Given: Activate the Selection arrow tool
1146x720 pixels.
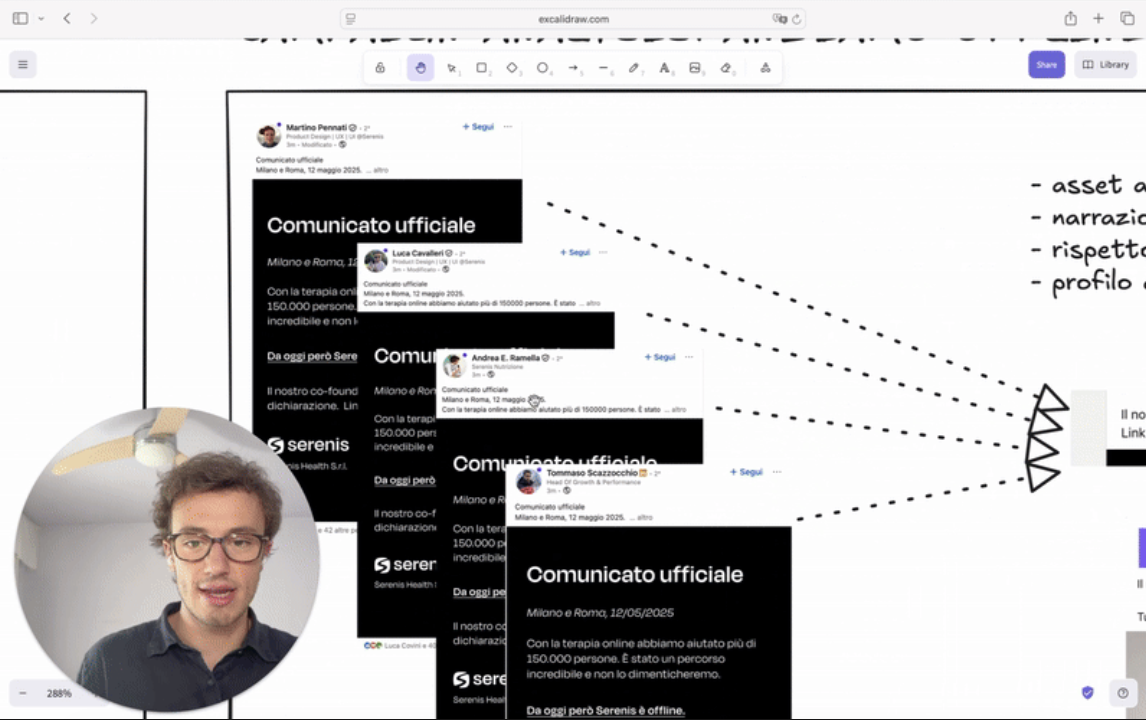Looking at the screenshot, I should 451,68.
